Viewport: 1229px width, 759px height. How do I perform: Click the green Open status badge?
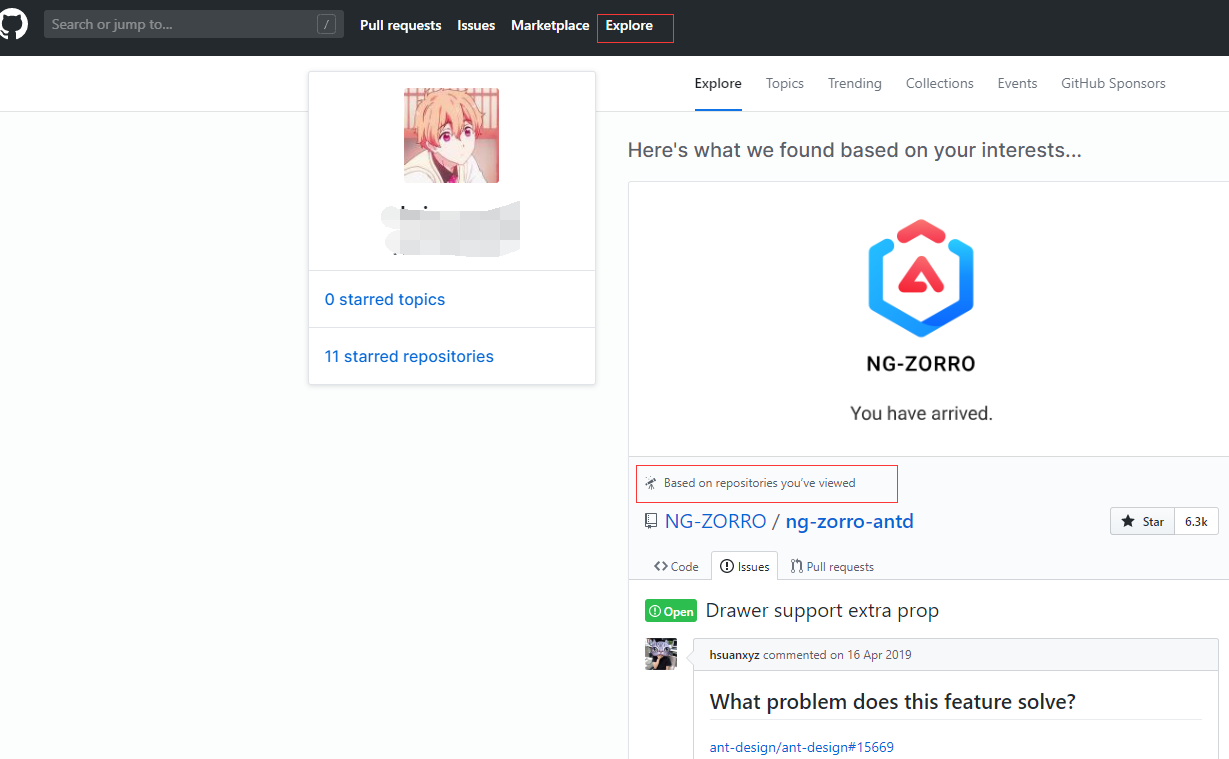(671, 611)
